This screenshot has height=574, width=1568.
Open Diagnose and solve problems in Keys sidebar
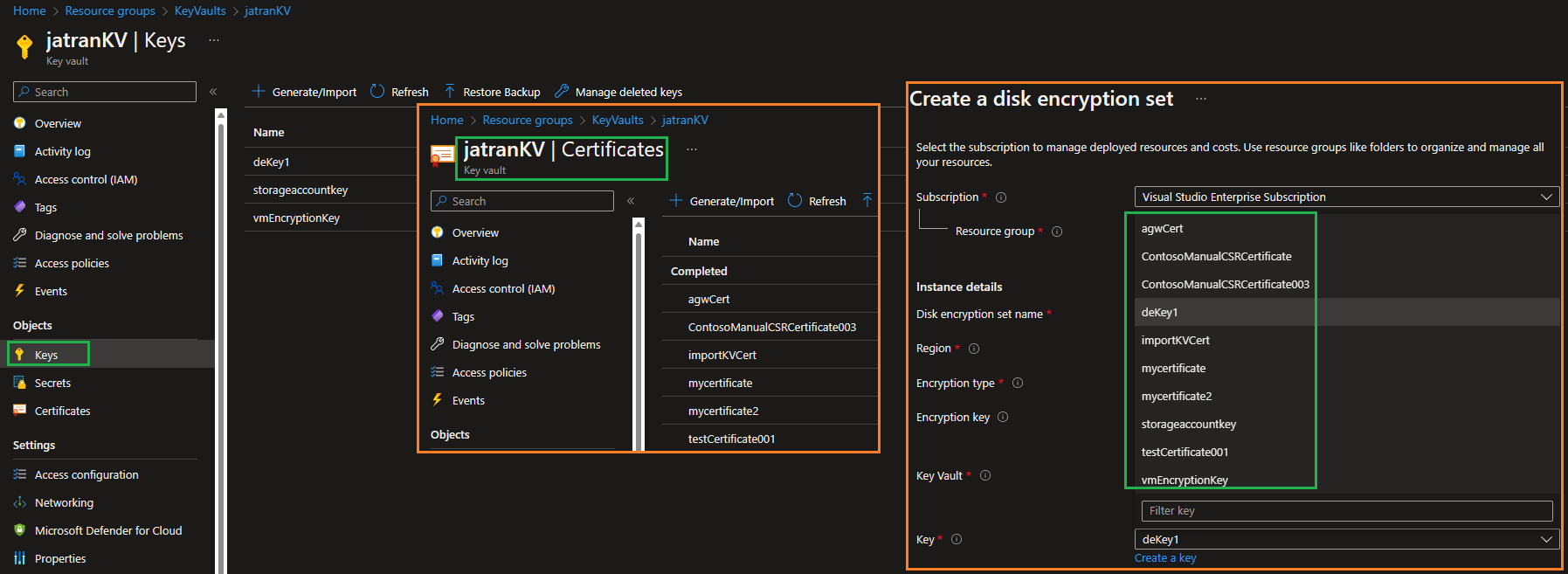[108, 235]
